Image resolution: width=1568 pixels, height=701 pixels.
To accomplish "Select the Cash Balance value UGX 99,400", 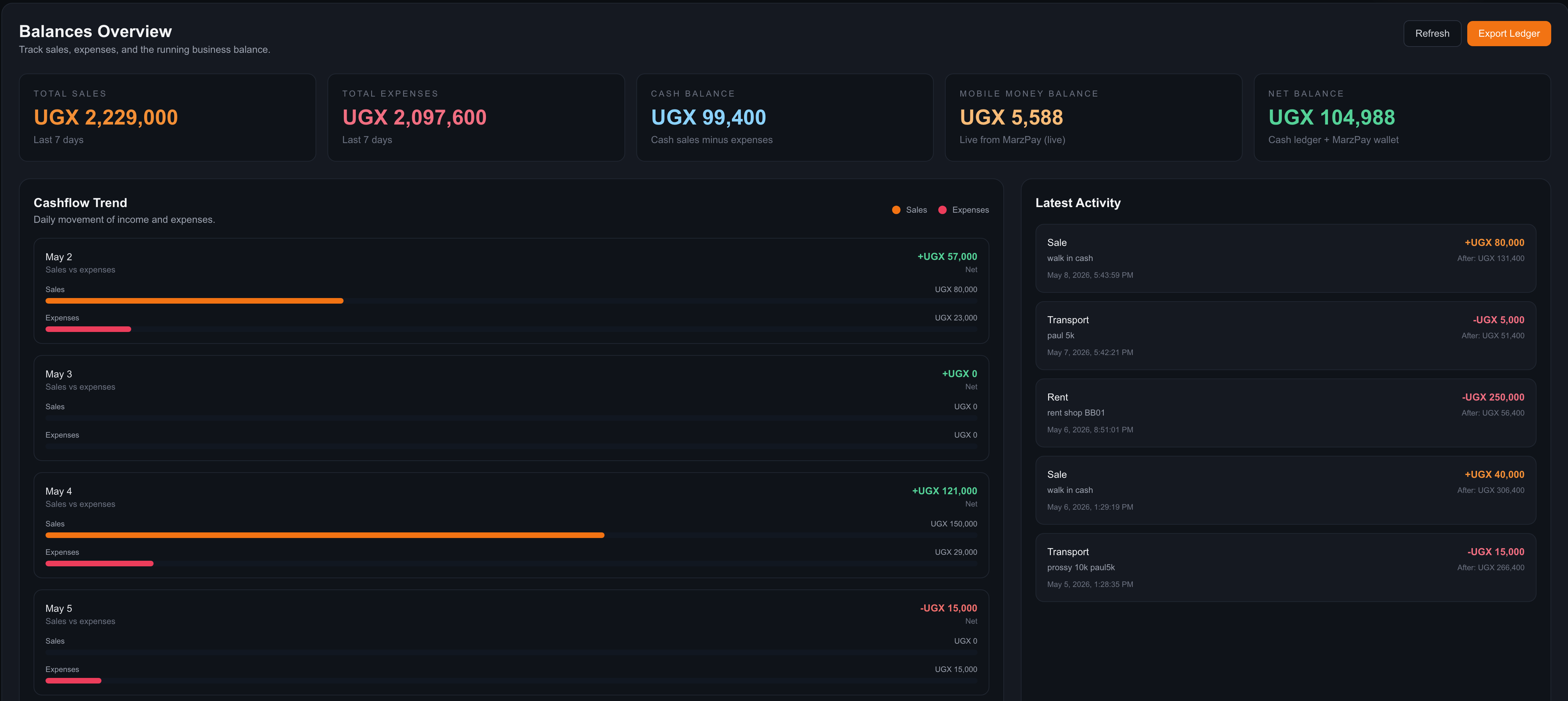I will [x=708, y=118].
